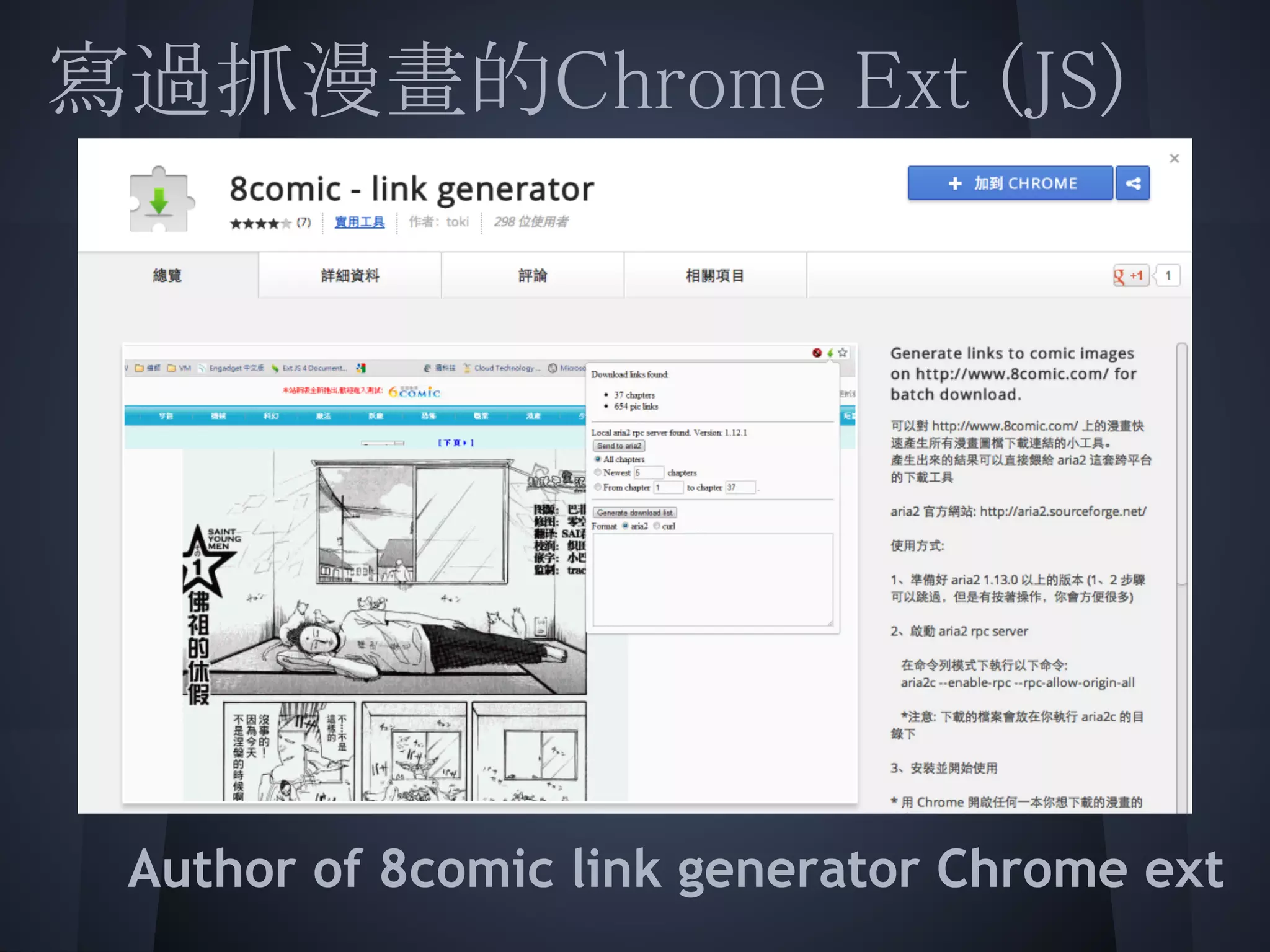The image size is (1270, 952).
Task: Open the 實用工具 category link
Action: point(360,222)
